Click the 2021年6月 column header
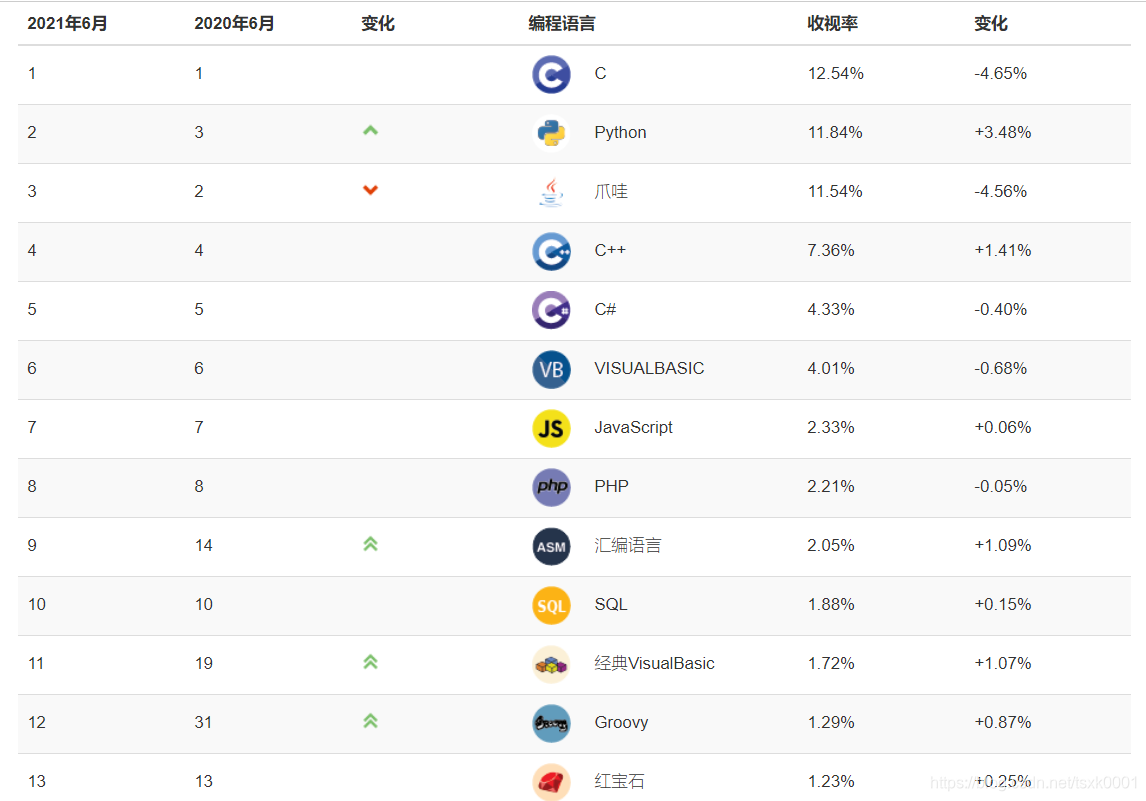 [x=67, y=23]
